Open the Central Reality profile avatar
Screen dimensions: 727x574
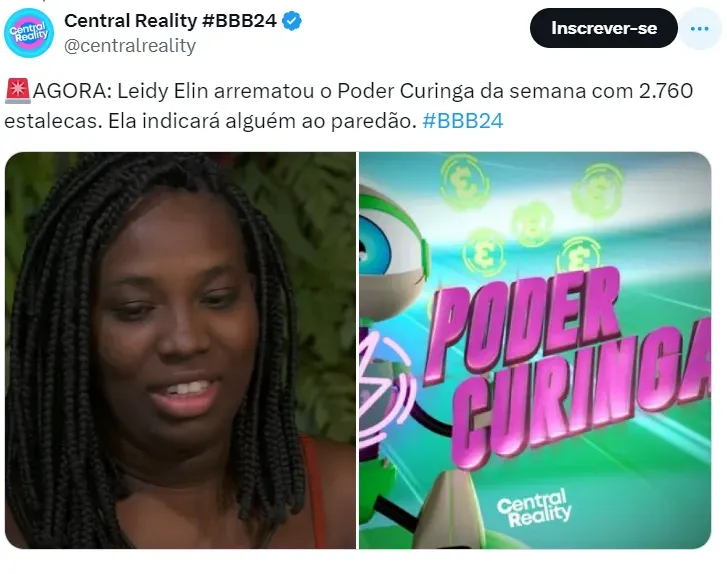(29, 33)
